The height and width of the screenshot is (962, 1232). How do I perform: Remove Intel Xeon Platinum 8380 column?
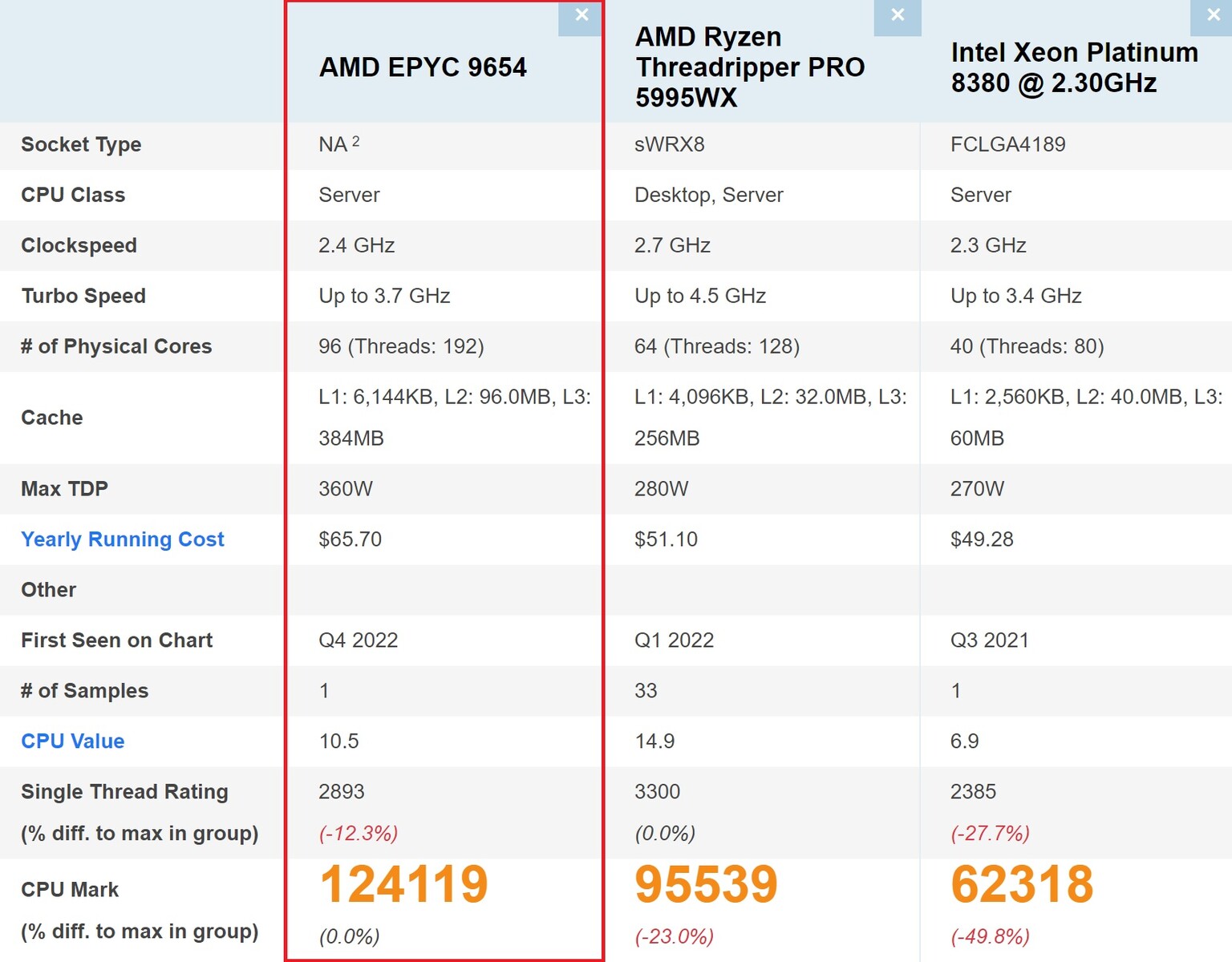[x=1212, y=16]
